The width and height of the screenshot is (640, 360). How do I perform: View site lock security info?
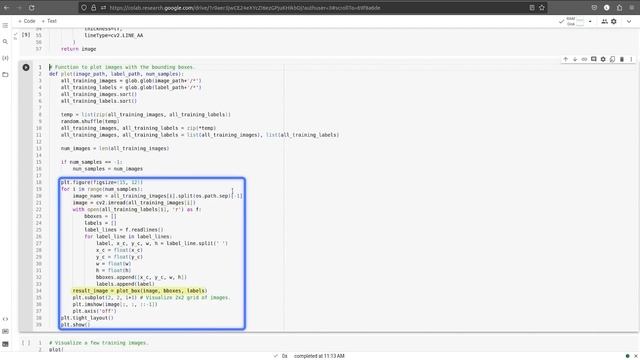coord(93,7)
